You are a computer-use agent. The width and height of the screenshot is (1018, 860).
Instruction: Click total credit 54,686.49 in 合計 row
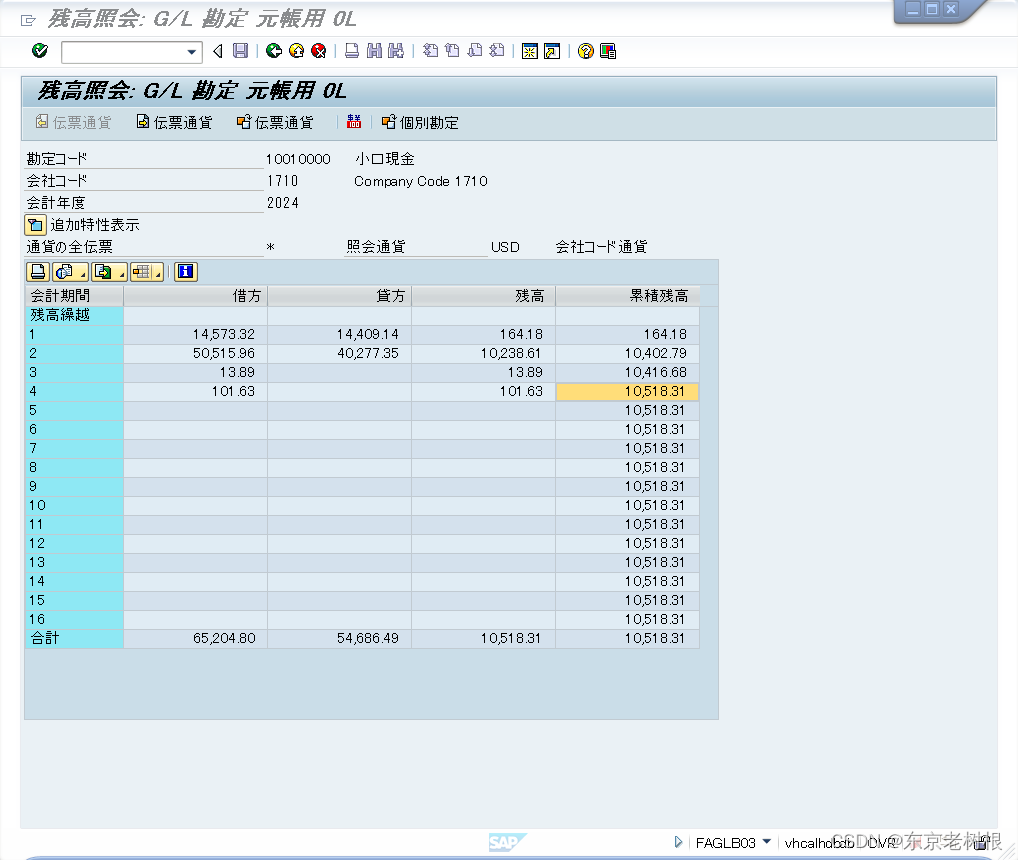[x=367, y=638]
